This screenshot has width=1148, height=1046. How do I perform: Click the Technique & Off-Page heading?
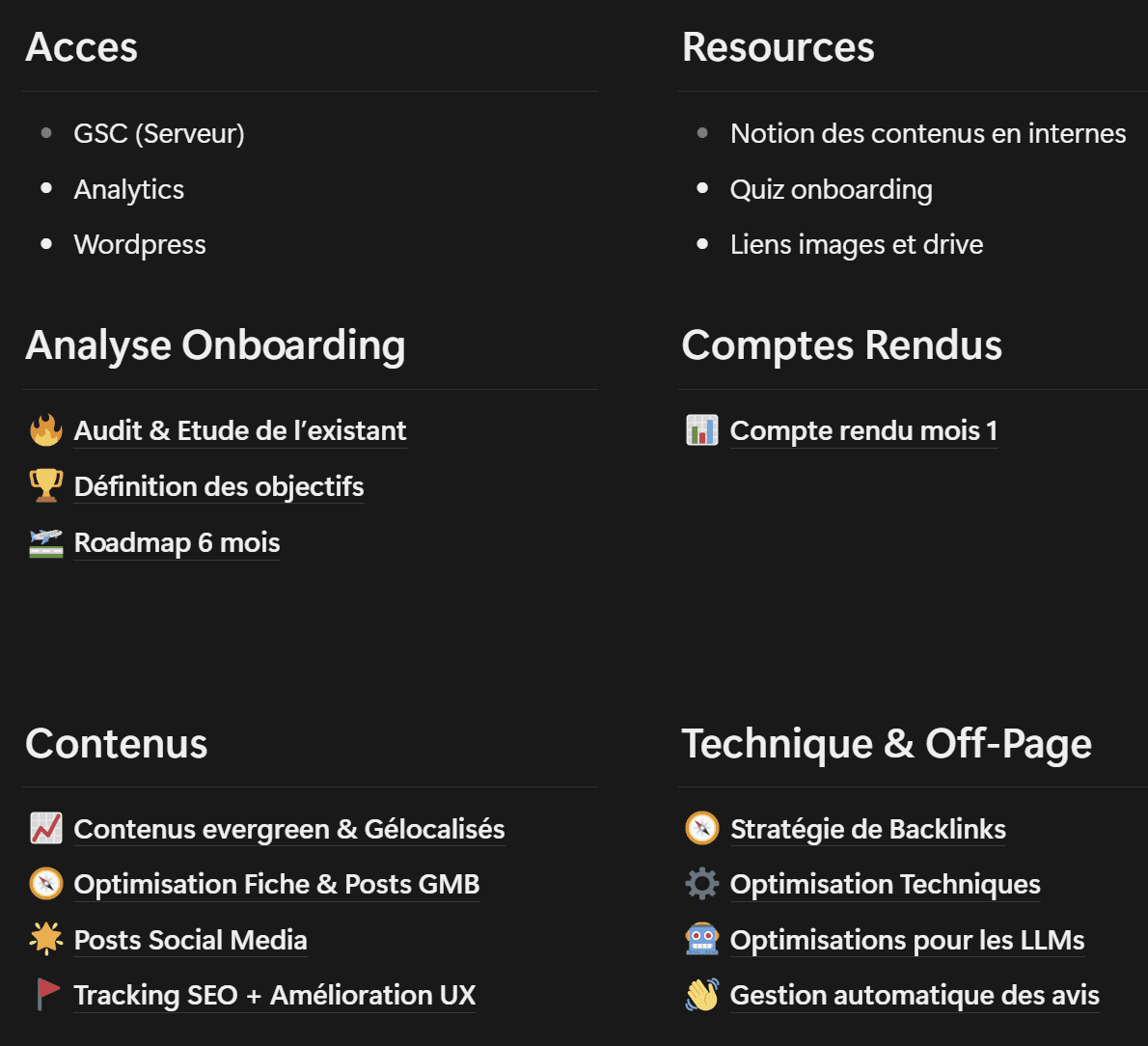pyautogui.click(x=887, y=744)
